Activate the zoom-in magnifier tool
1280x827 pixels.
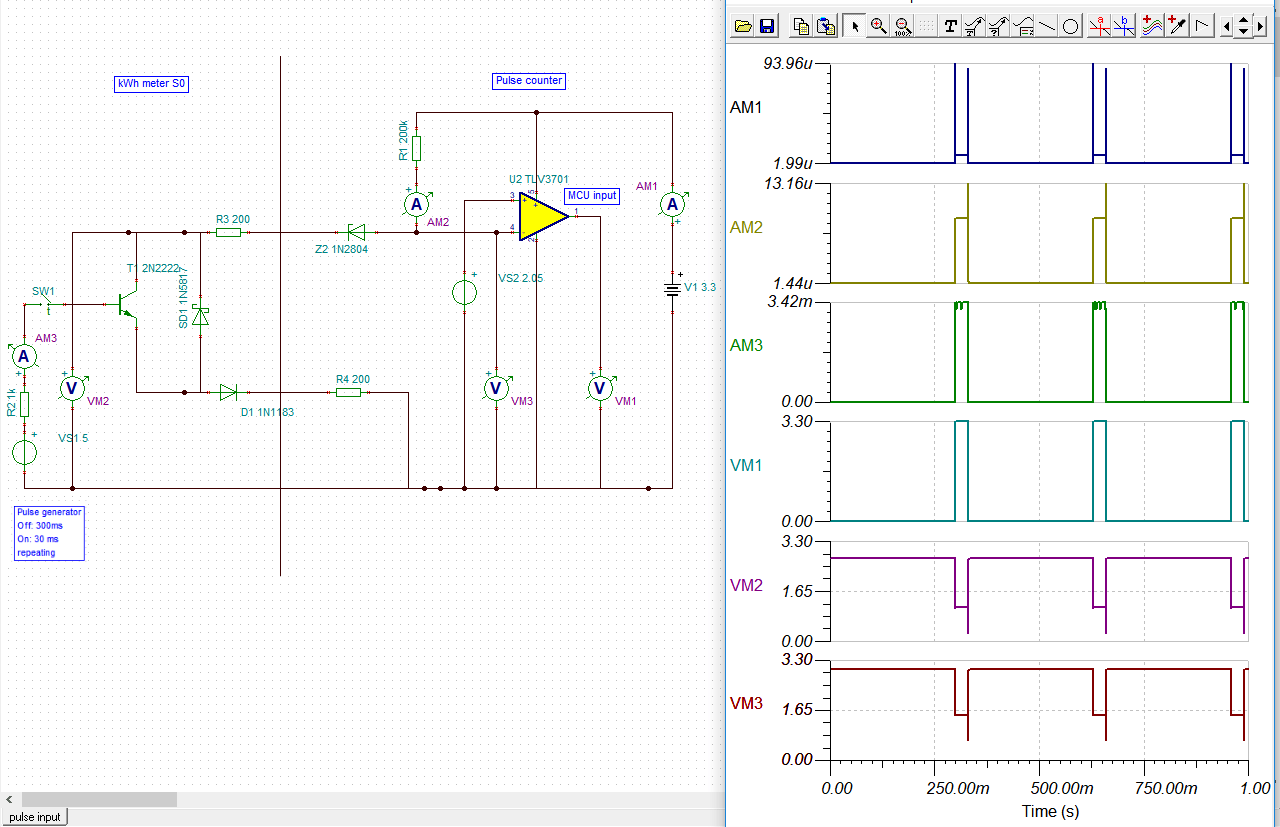(878, 27)
